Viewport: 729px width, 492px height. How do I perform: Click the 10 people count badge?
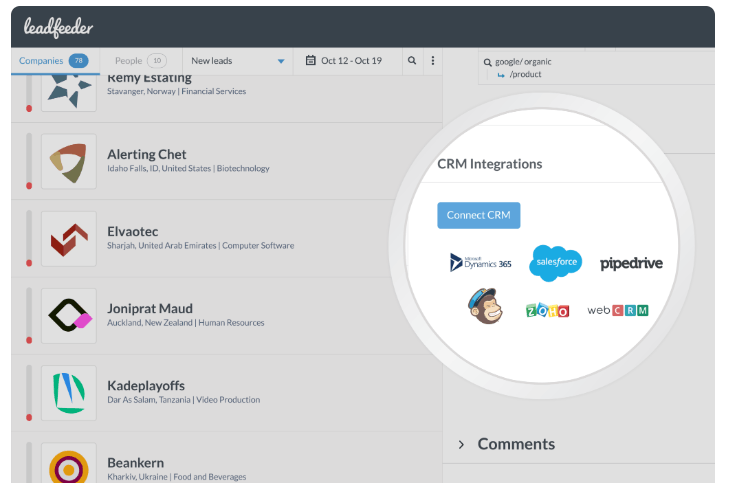coord(157,60)
